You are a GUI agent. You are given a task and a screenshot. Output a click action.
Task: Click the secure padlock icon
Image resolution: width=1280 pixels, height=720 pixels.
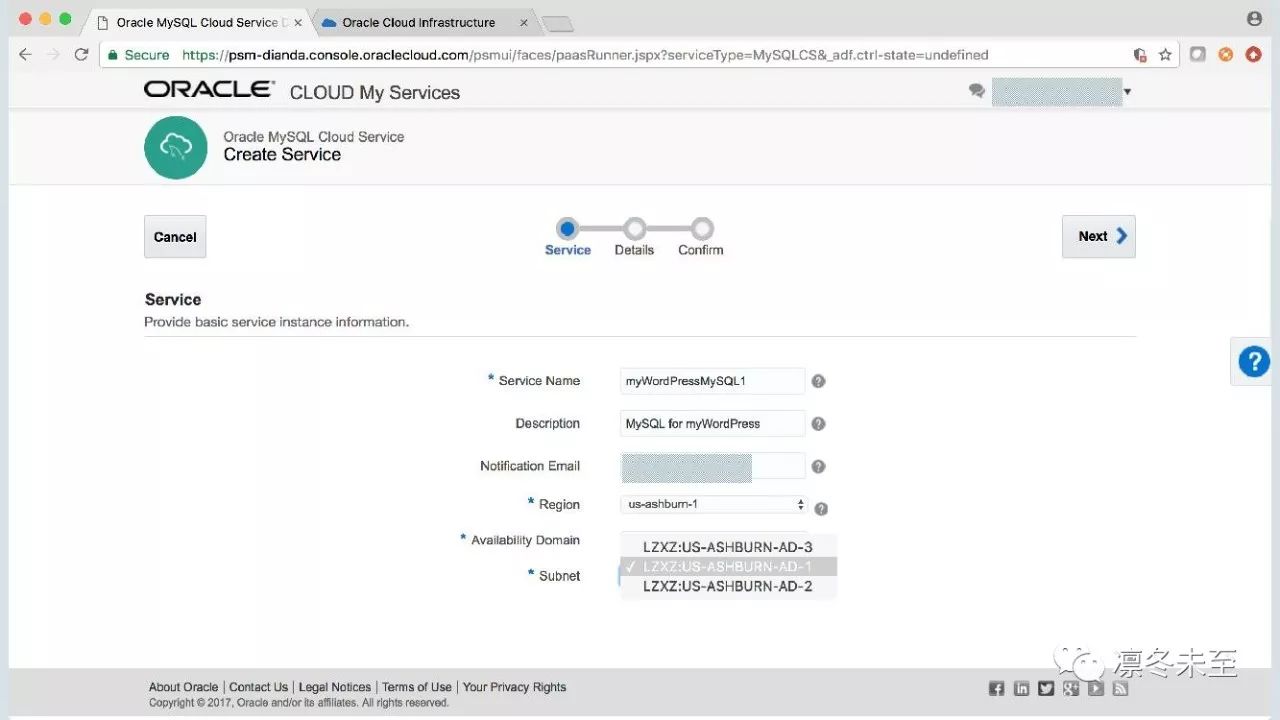coord(113,55)
